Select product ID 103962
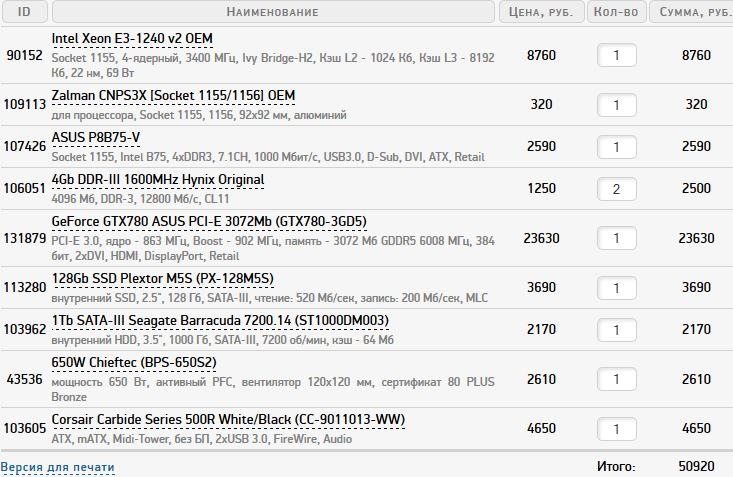733x477 pixels. (24, 329)
